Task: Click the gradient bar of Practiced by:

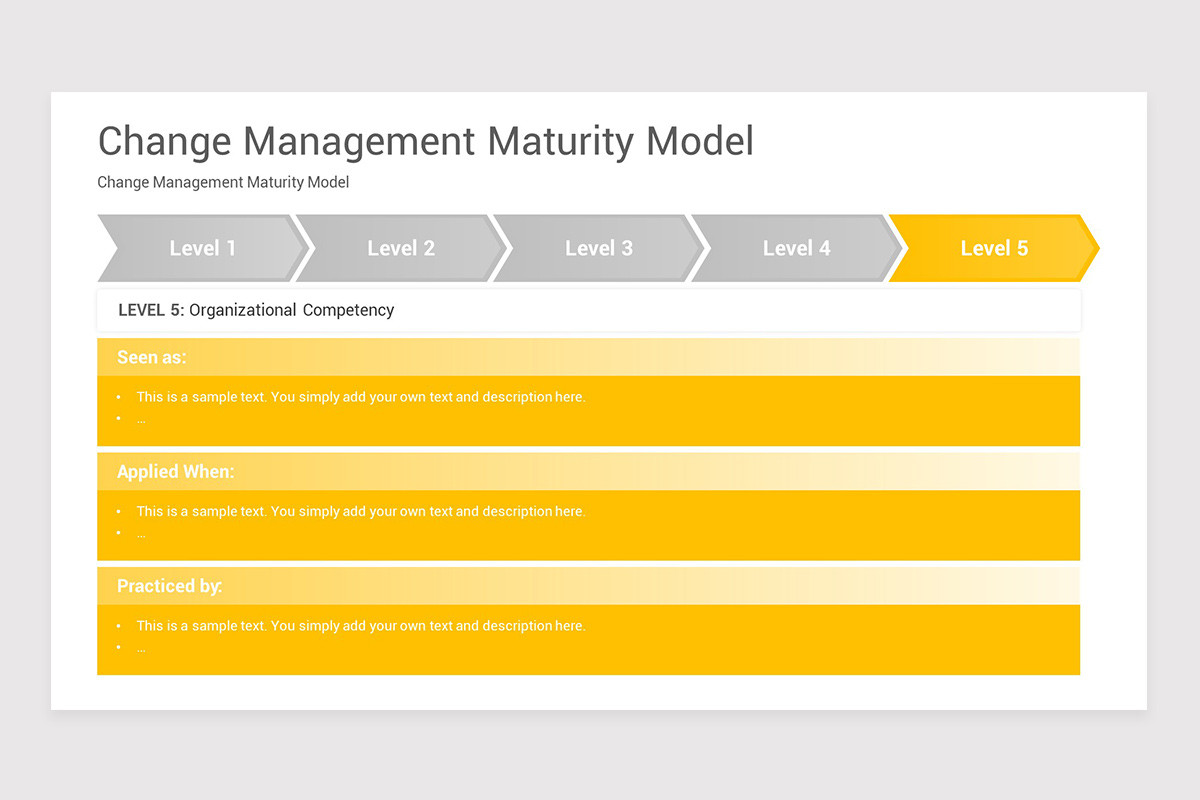Action: [700, 586]
